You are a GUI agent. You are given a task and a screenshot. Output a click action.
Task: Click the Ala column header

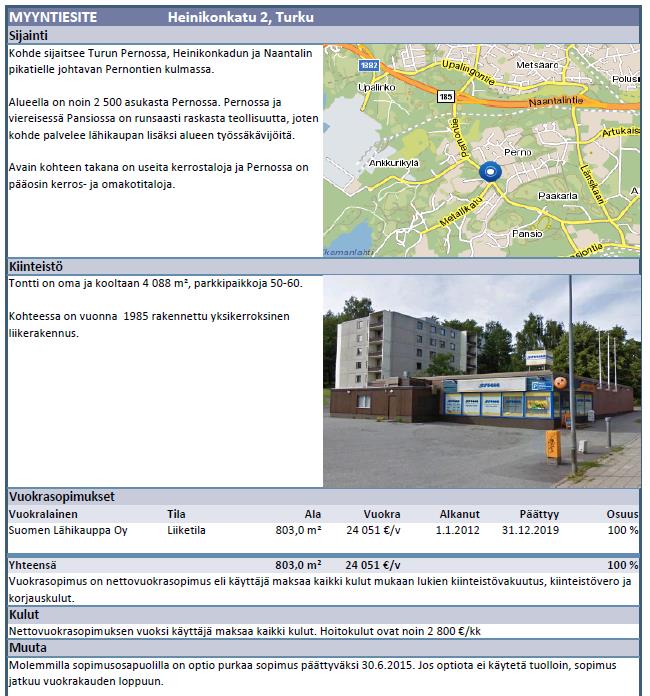tap(313, 514)
